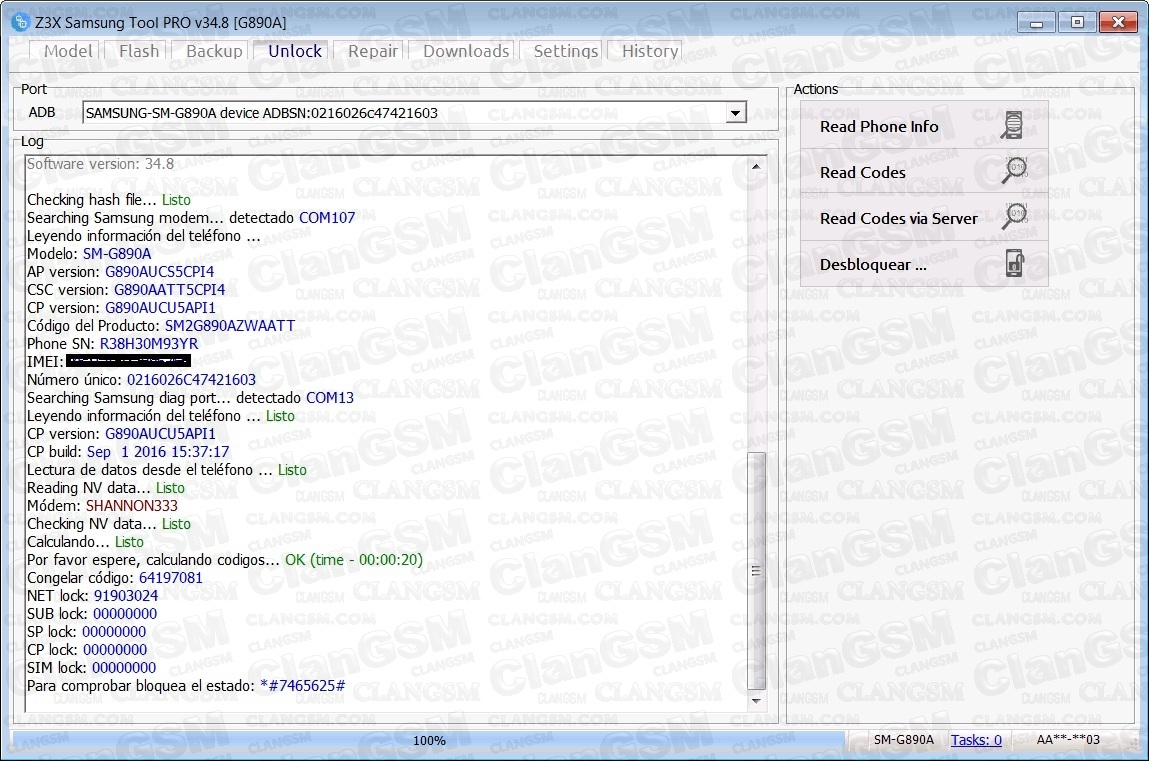Click the NET lock code 91903024

tap(126, 595)
